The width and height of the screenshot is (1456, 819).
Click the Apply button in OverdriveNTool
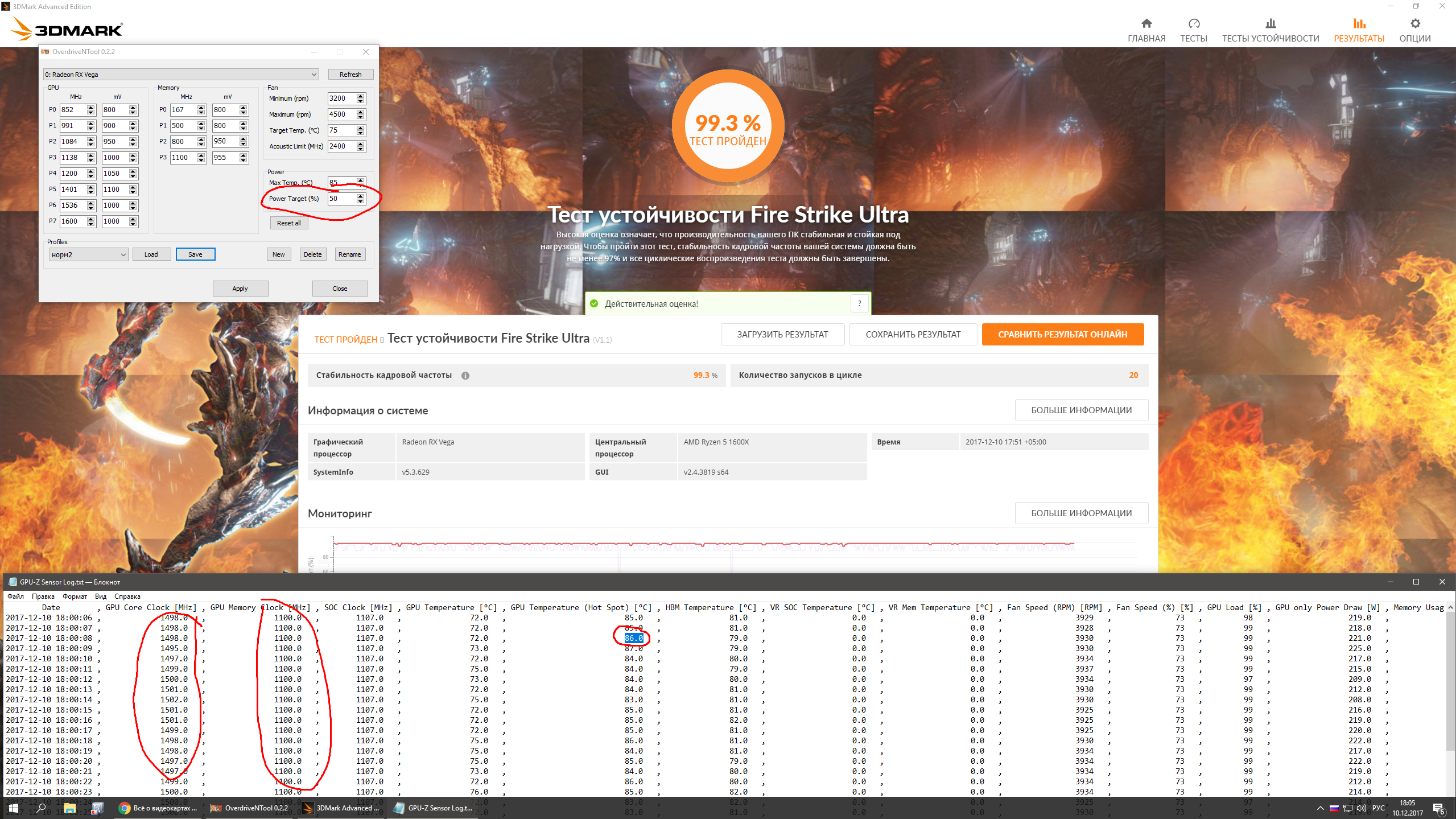[x=240, y=289]
